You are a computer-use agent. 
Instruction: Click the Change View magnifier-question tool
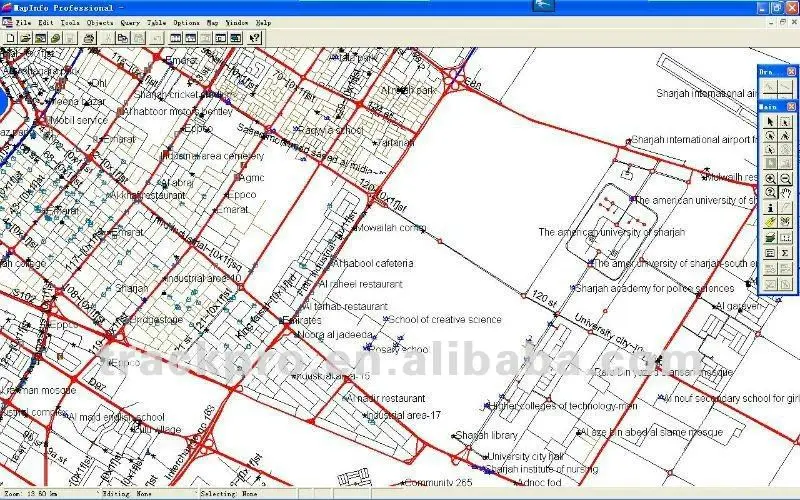(770, 193)
